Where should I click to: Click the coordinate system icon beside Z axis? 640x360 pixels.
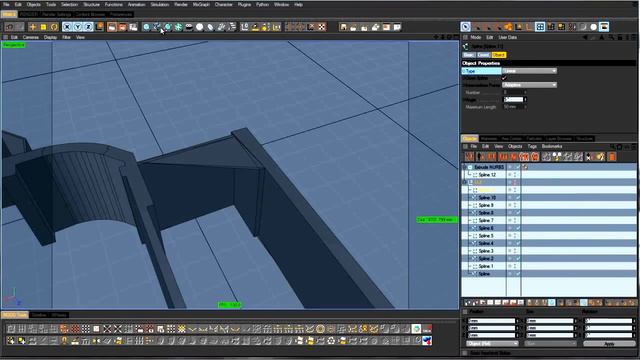(99, 27)
